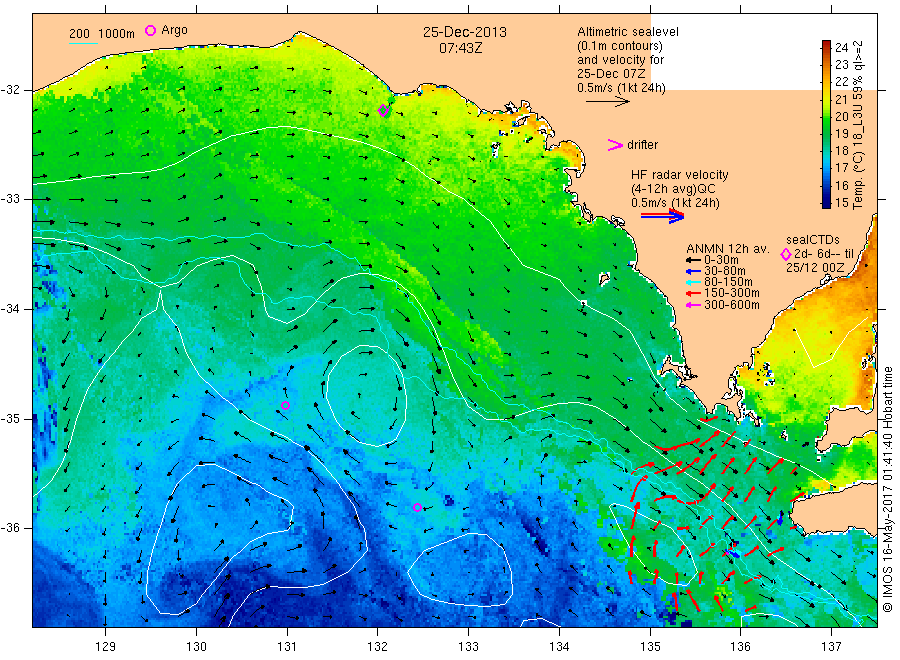Click the 'ANMN 12h av.' legend heading
900x660 pixels.
tap(728, 249)
